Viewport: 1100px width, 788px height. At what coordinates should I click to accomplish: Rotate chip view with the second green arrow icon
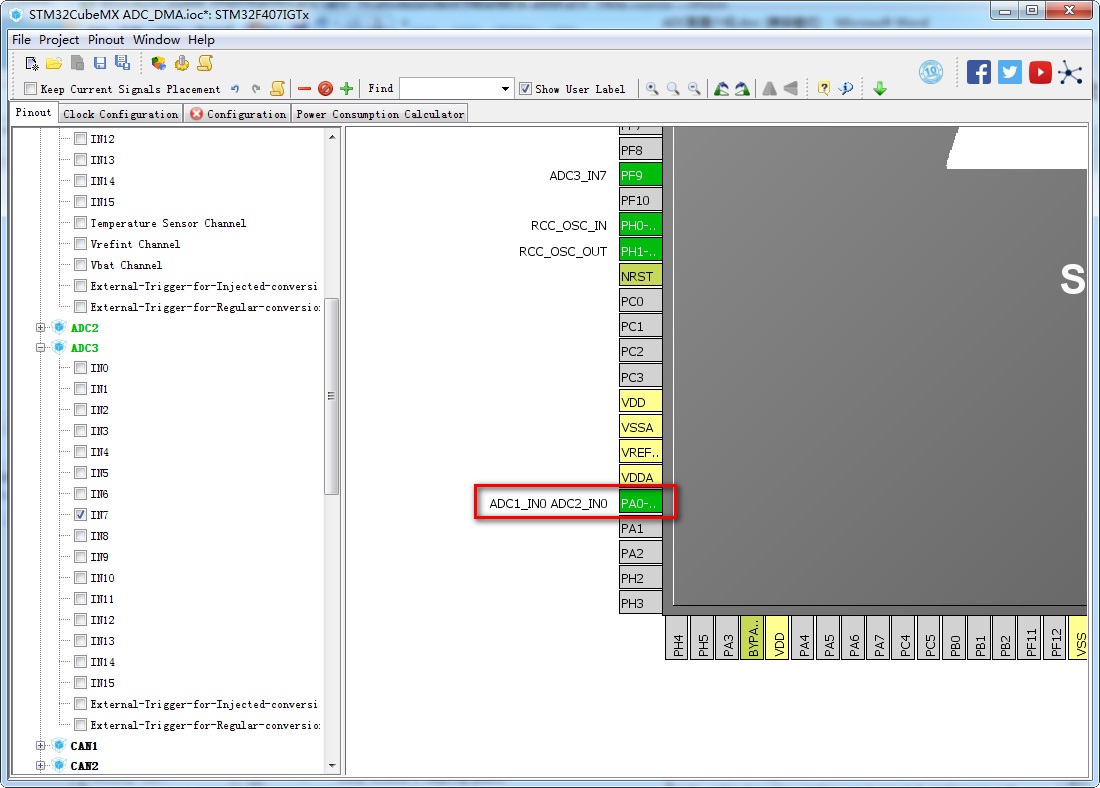[x=742, y=88]
